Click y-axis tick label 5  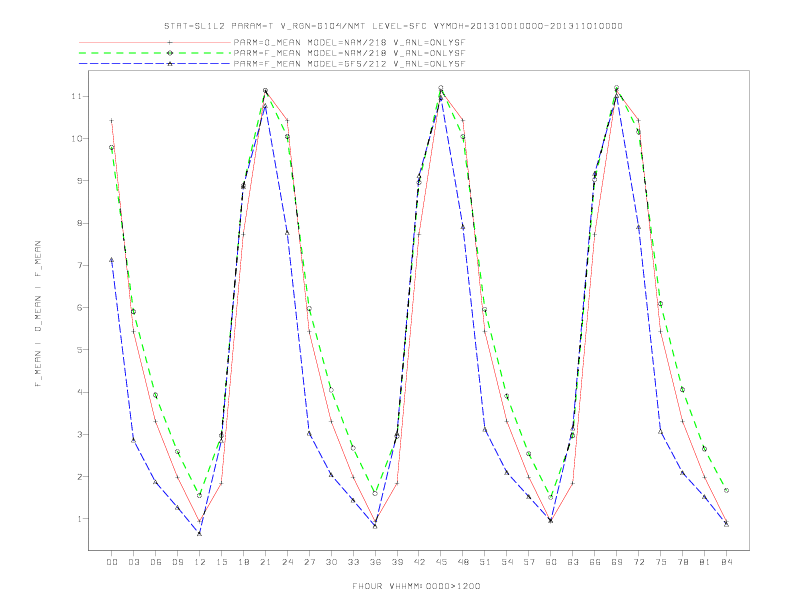[79, 349]
